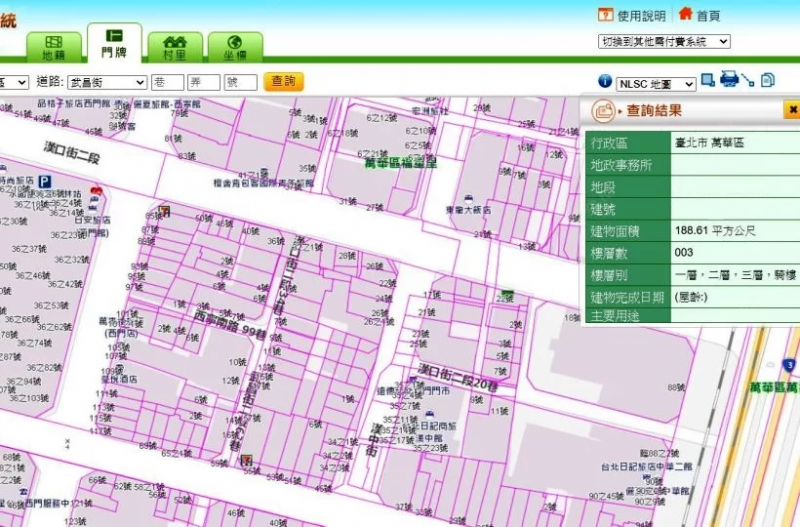Open the 使用說明 help icon
The image size is (800, 527).
tap(605, 14)
